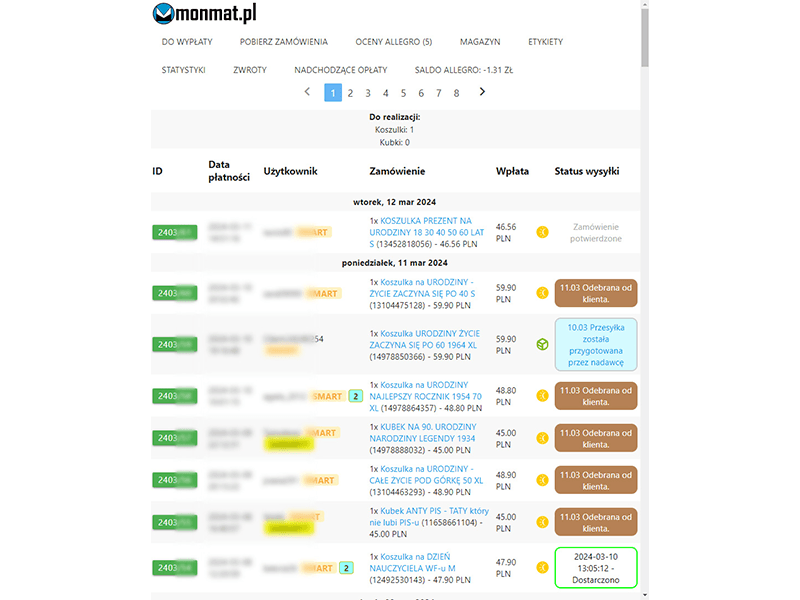800x600 pixels.
Task: Click the previous page left chevron
Action: (x=308, y=92)
